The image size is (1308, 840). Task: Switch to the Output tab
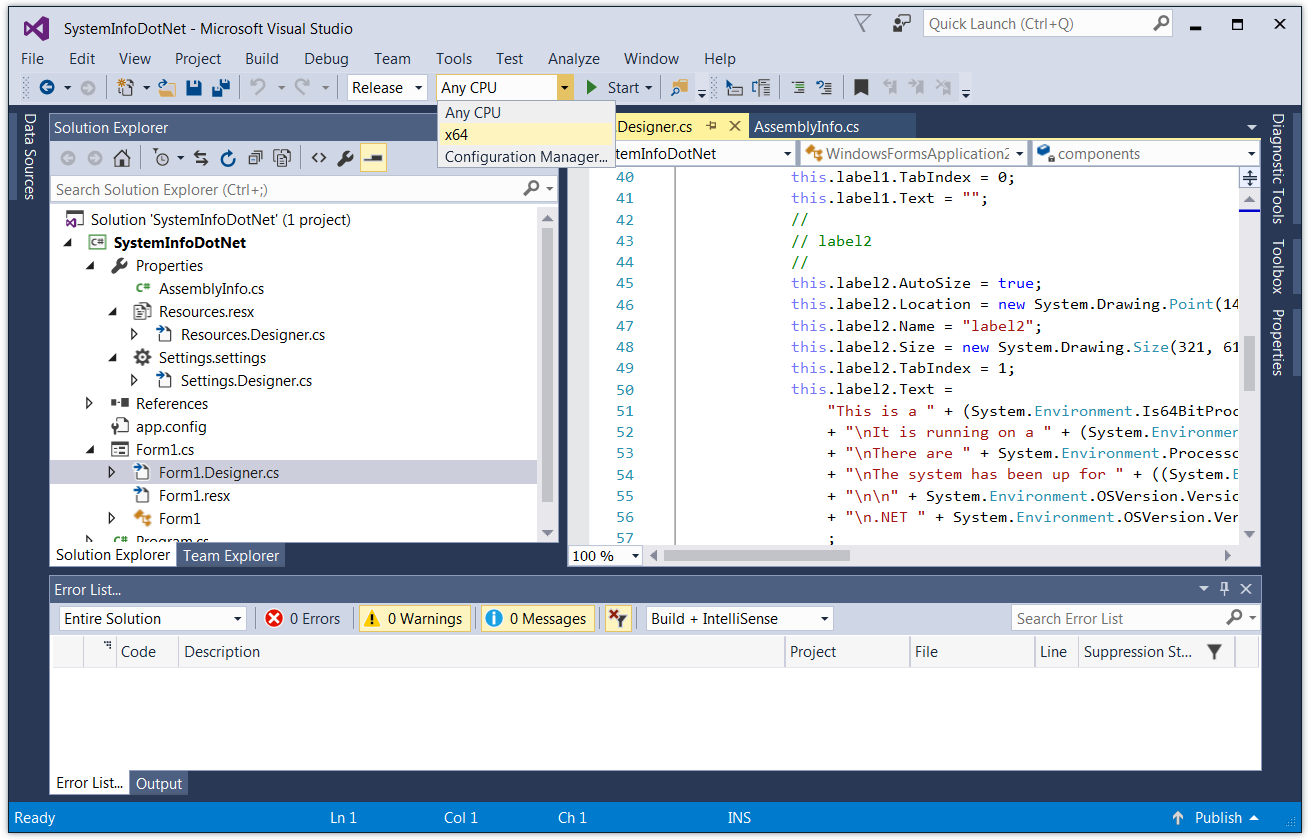(x=159, y=784)
